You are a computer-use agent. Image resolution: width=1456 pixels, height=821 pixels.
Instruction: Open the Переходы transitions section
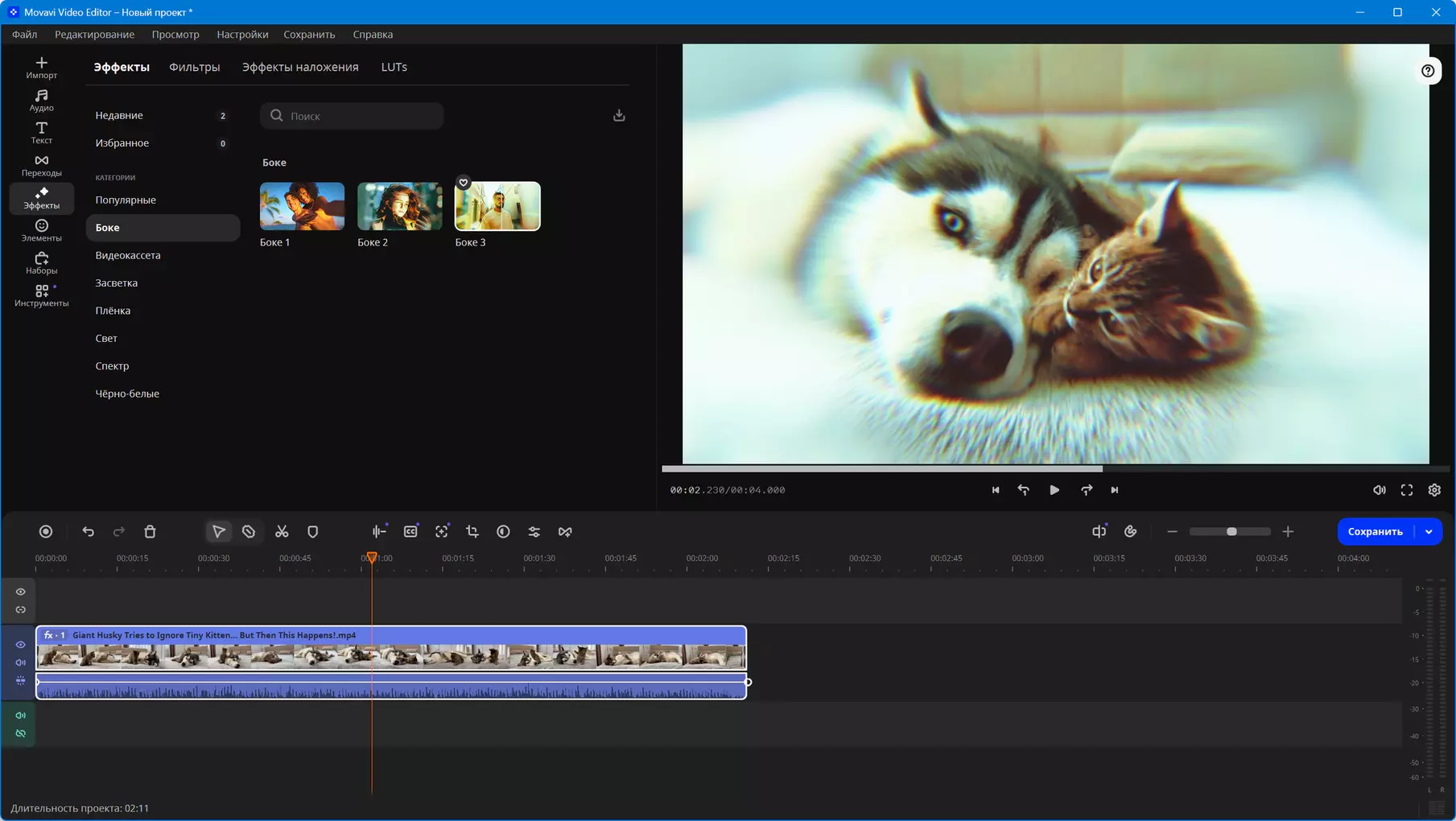coord(41,166)
